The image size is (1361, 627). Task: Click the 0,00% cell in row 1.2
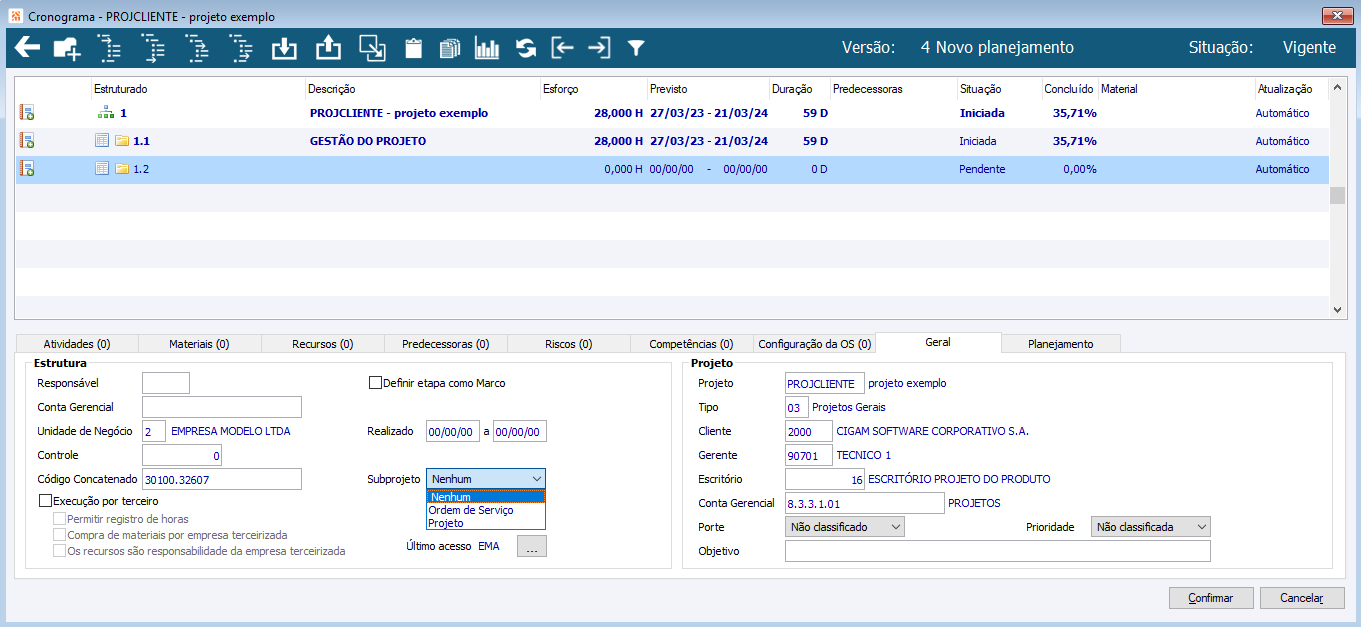point(1079,169)
